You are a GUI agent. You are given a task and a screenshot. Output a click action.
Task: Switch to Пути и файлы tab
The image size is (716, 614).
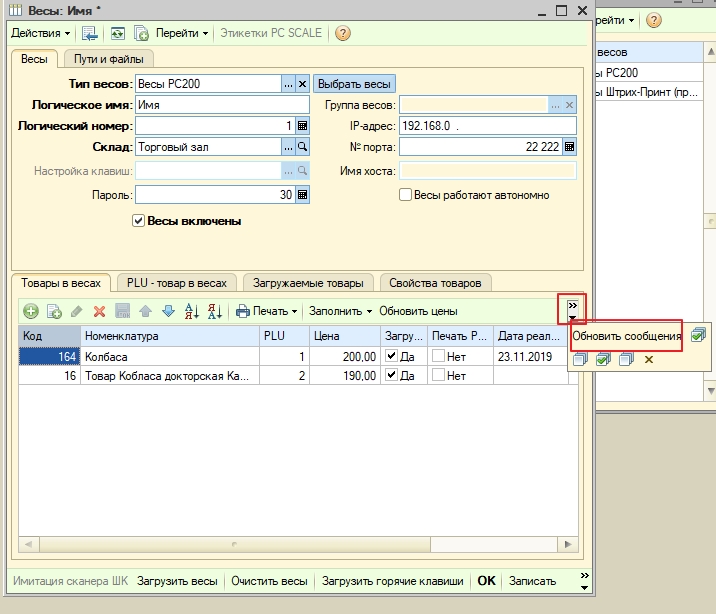tap(107, 59)
